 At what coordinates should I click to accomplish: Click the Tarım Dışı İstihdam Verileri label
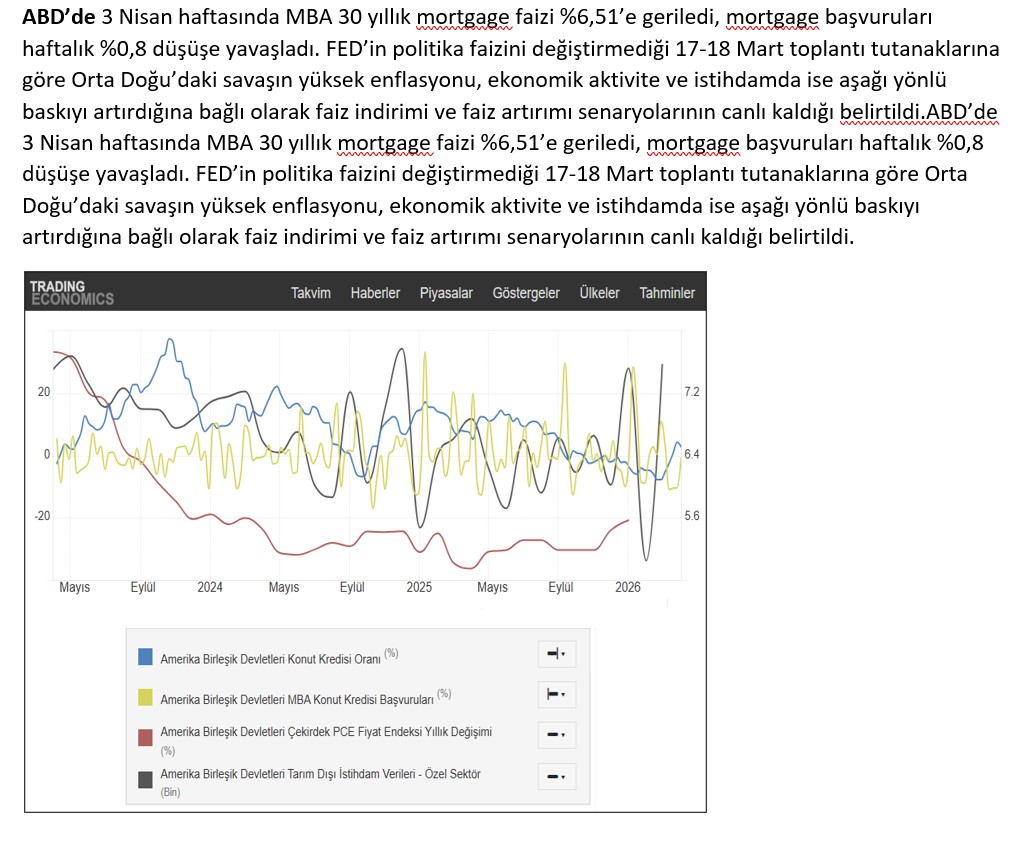(320, 774)
